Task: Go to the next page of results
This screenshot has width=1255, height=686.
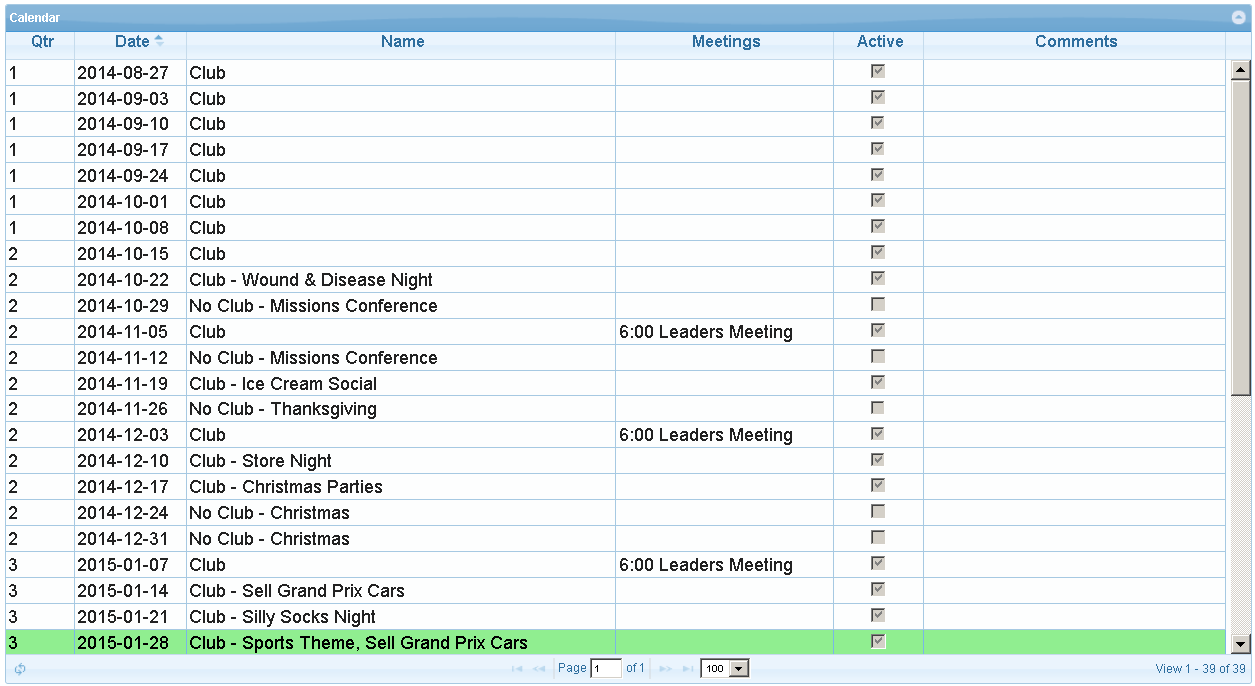Action: coord(665,669)
